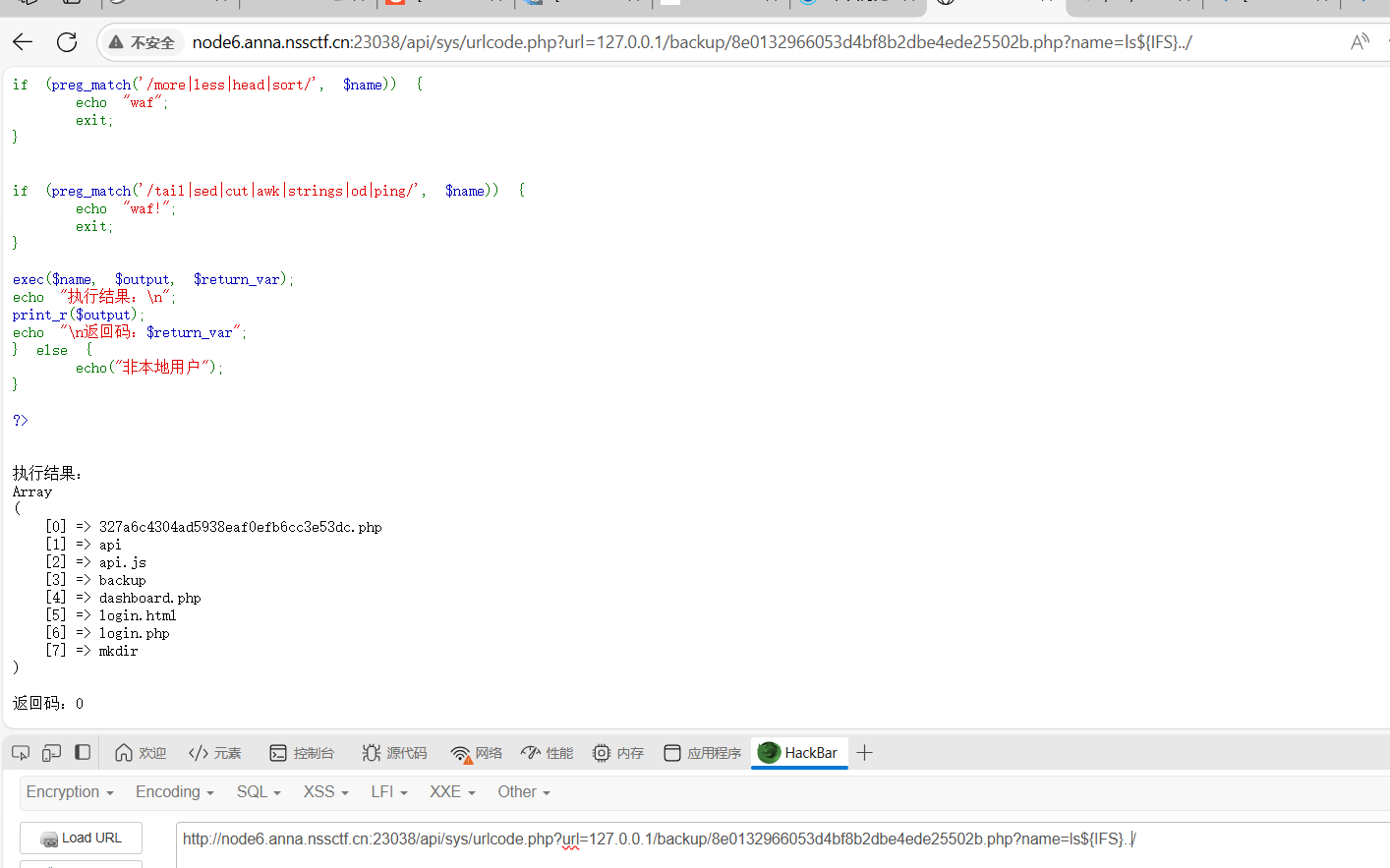Activate the inspect element picker tool
Image resolution: width=1390 pixels, height=868 pixels.
(21, 753)
